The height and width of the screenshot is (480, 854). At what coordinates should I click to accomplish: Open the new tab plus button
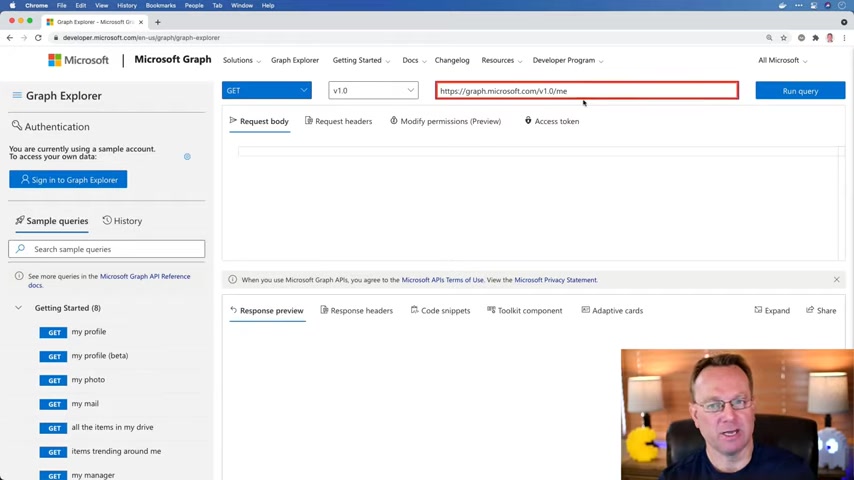(157, 22)
